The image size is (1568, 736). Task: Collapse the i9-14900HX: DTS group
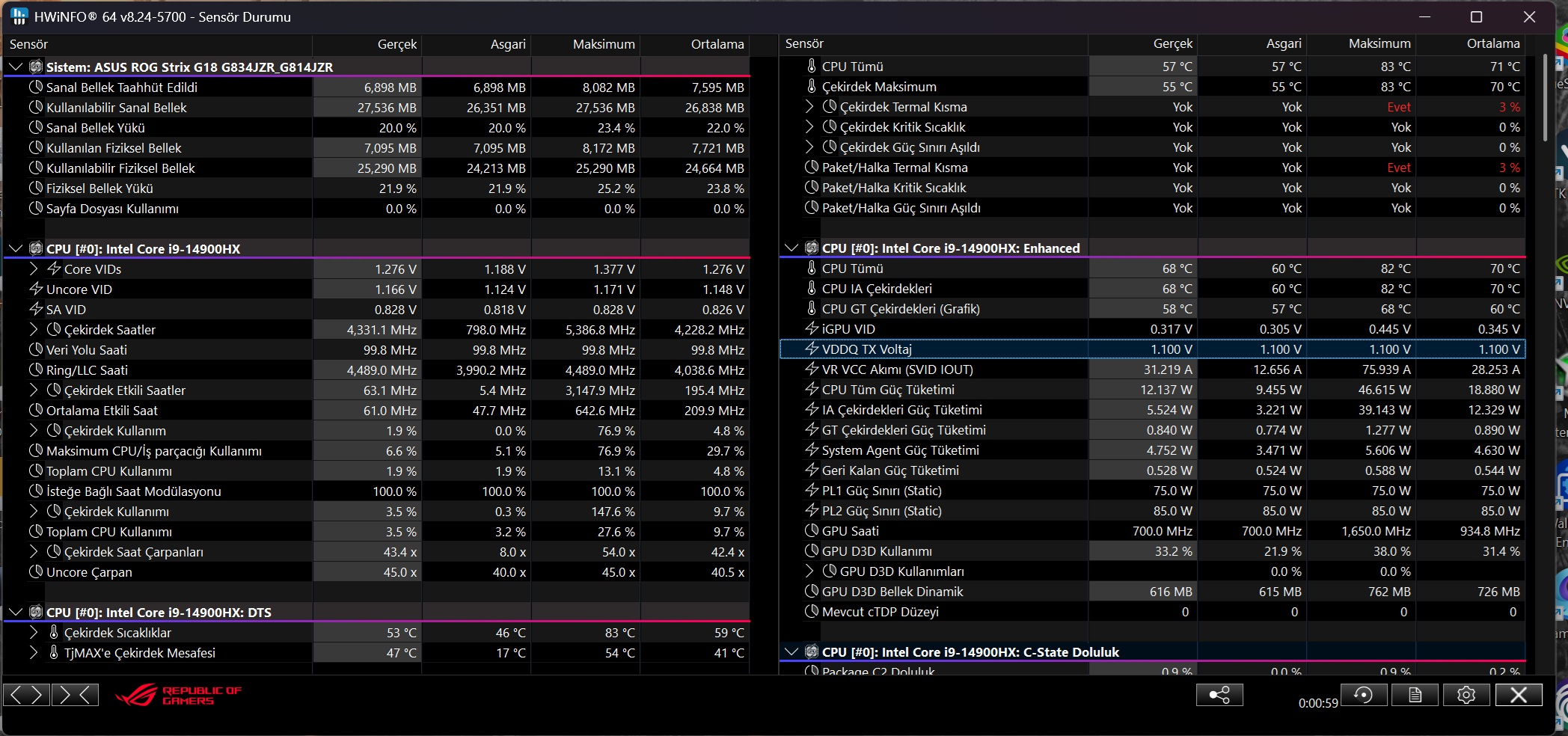click(15, 612)
